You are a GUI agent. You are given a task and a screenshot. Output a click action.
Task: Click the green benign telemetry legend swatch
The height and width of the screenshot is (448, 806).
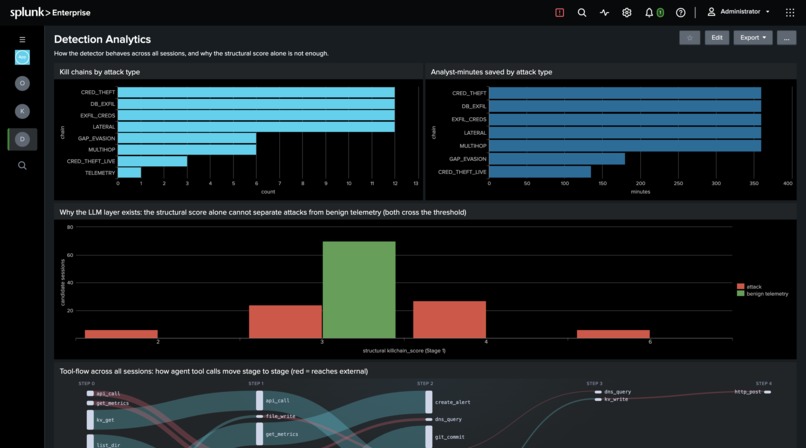(x=740, y=294)
